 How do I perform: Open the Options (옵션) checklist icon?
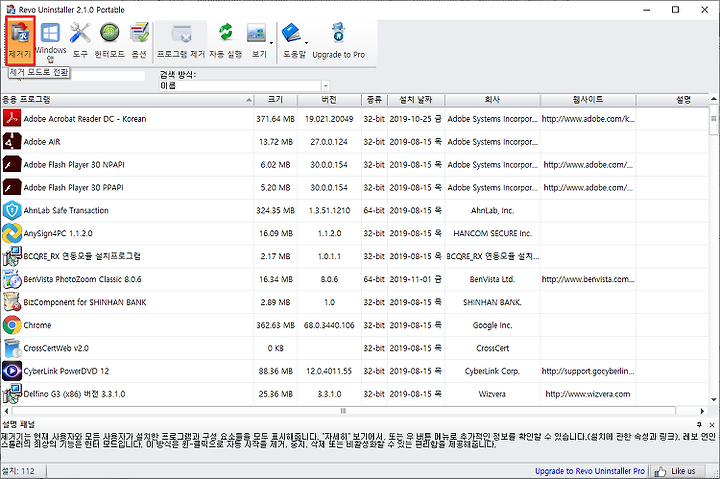(139, 33)
